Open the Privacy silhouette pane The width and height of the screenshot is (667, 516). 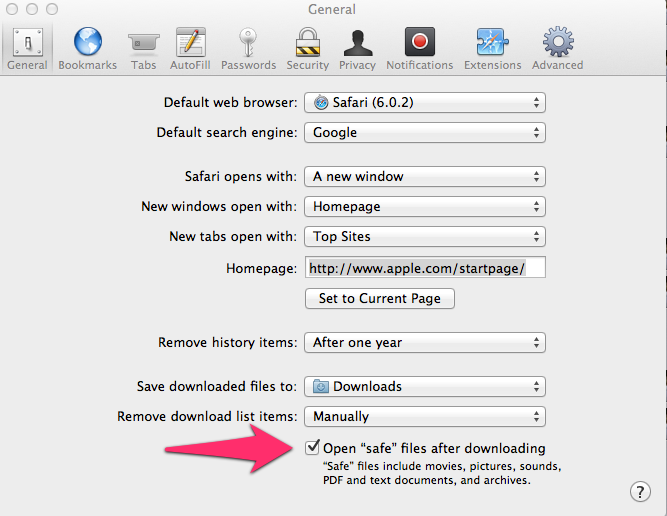(x=357, y=48)
